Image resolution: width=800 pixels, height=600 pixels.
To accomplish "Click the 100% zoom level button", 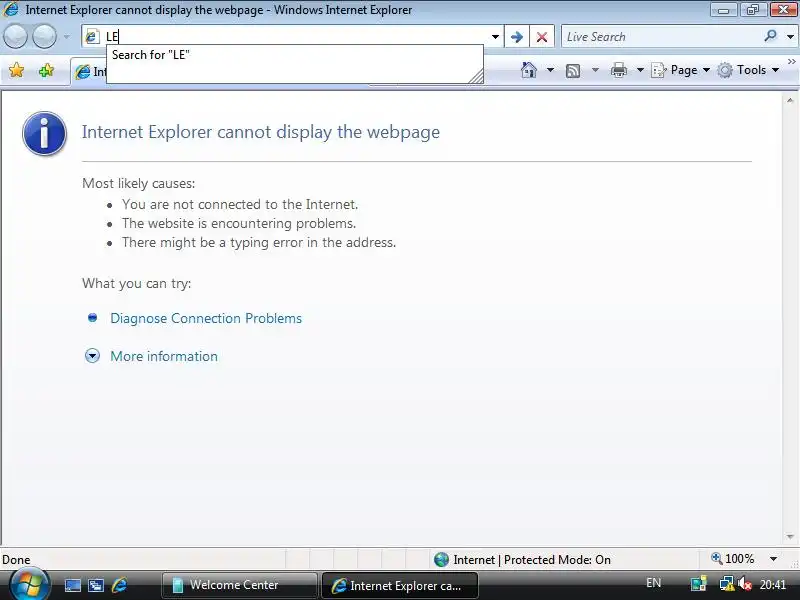I will coord(732,559).
